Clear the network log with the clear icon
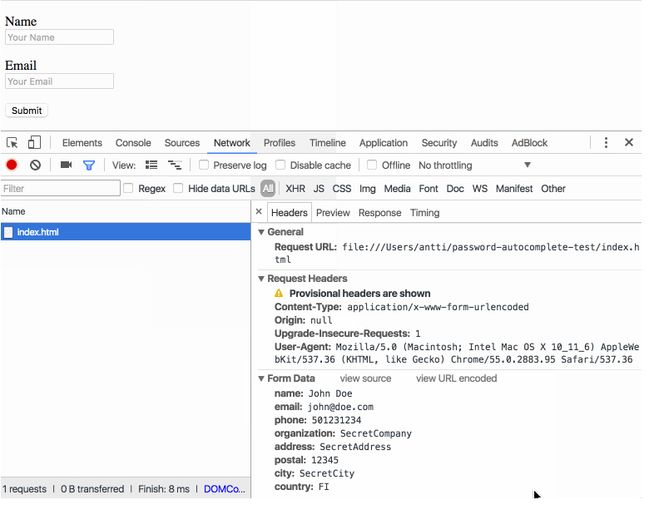The image size is (664, 514). click(35, 165)
